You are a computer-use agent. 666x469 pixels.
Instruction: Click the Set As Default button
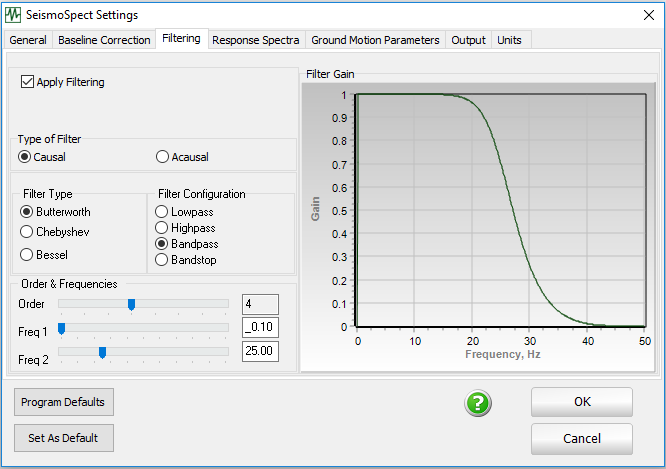point(63,438)
